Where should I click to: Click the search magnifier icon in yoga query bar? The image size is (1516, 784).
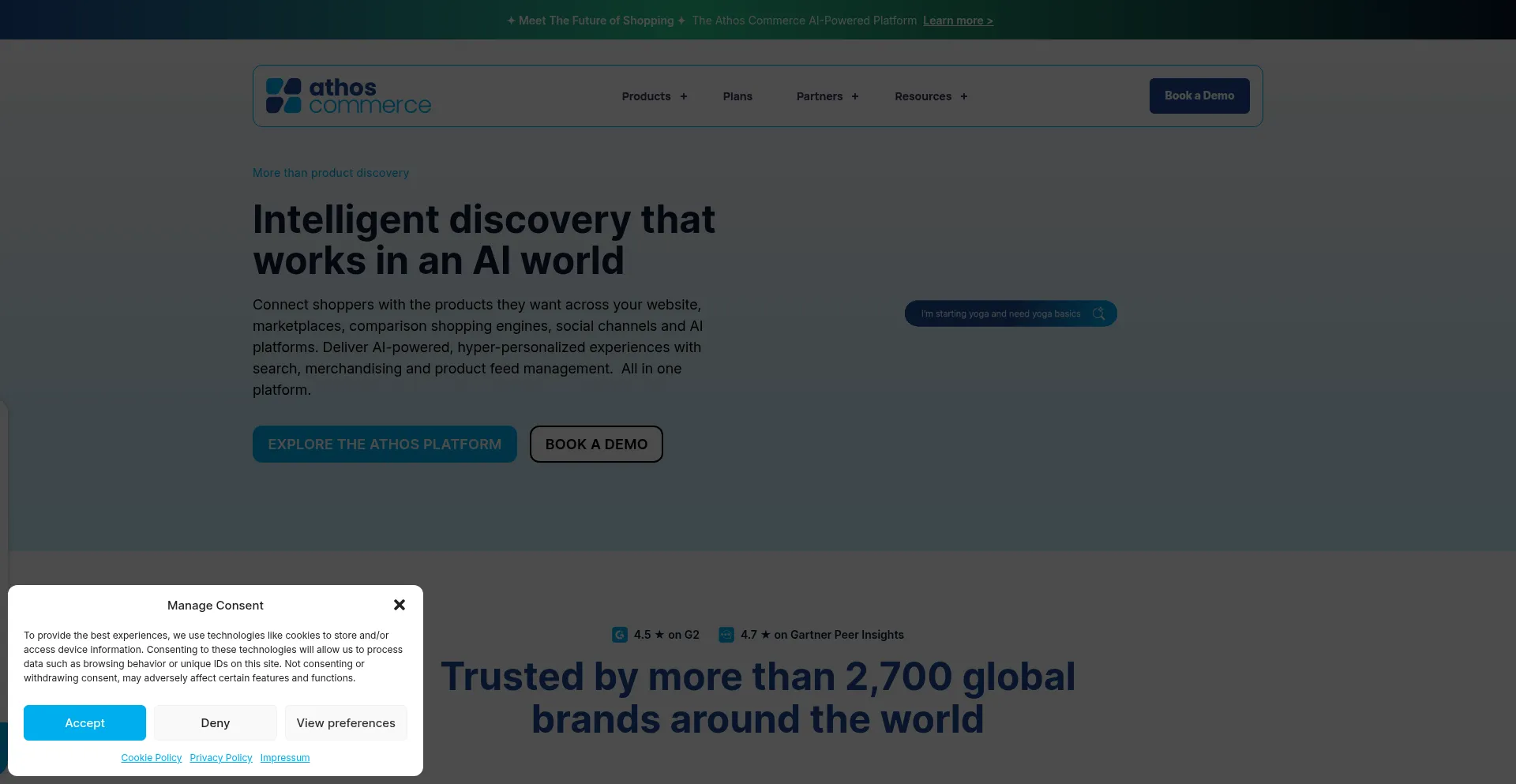[x=1098, y=313]
